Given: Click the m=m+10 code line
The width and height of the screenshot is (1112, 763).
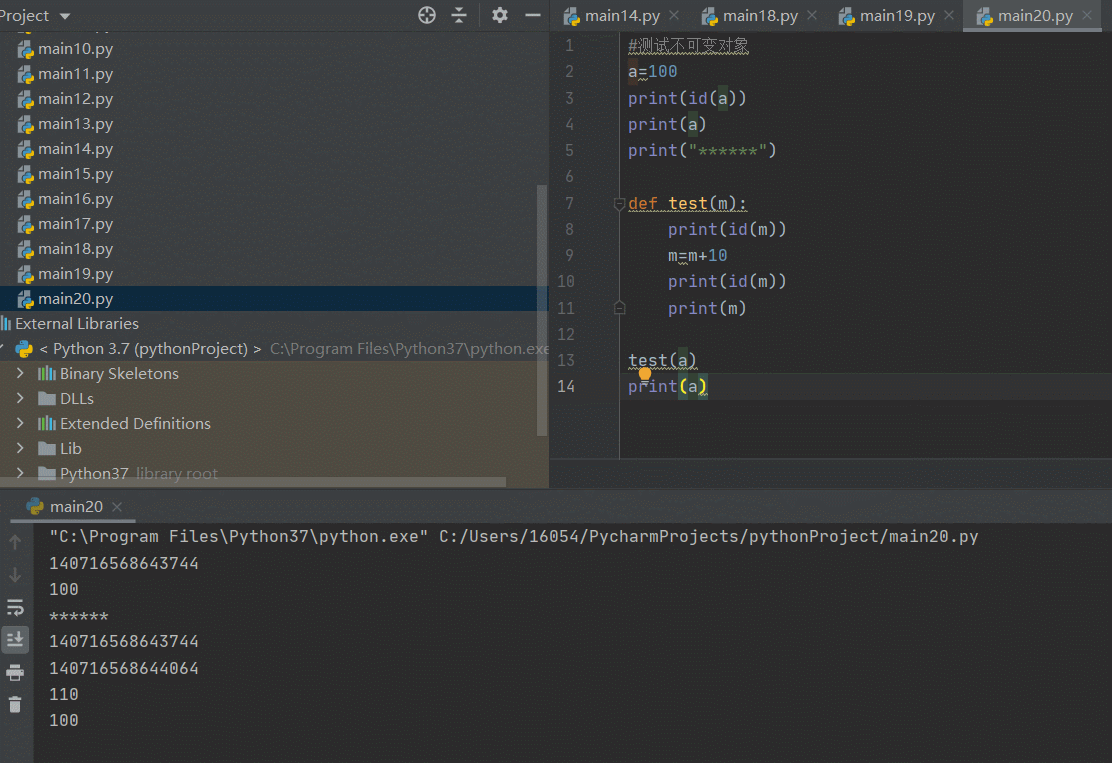Looking at the screenshot, I should pos(698,255).
